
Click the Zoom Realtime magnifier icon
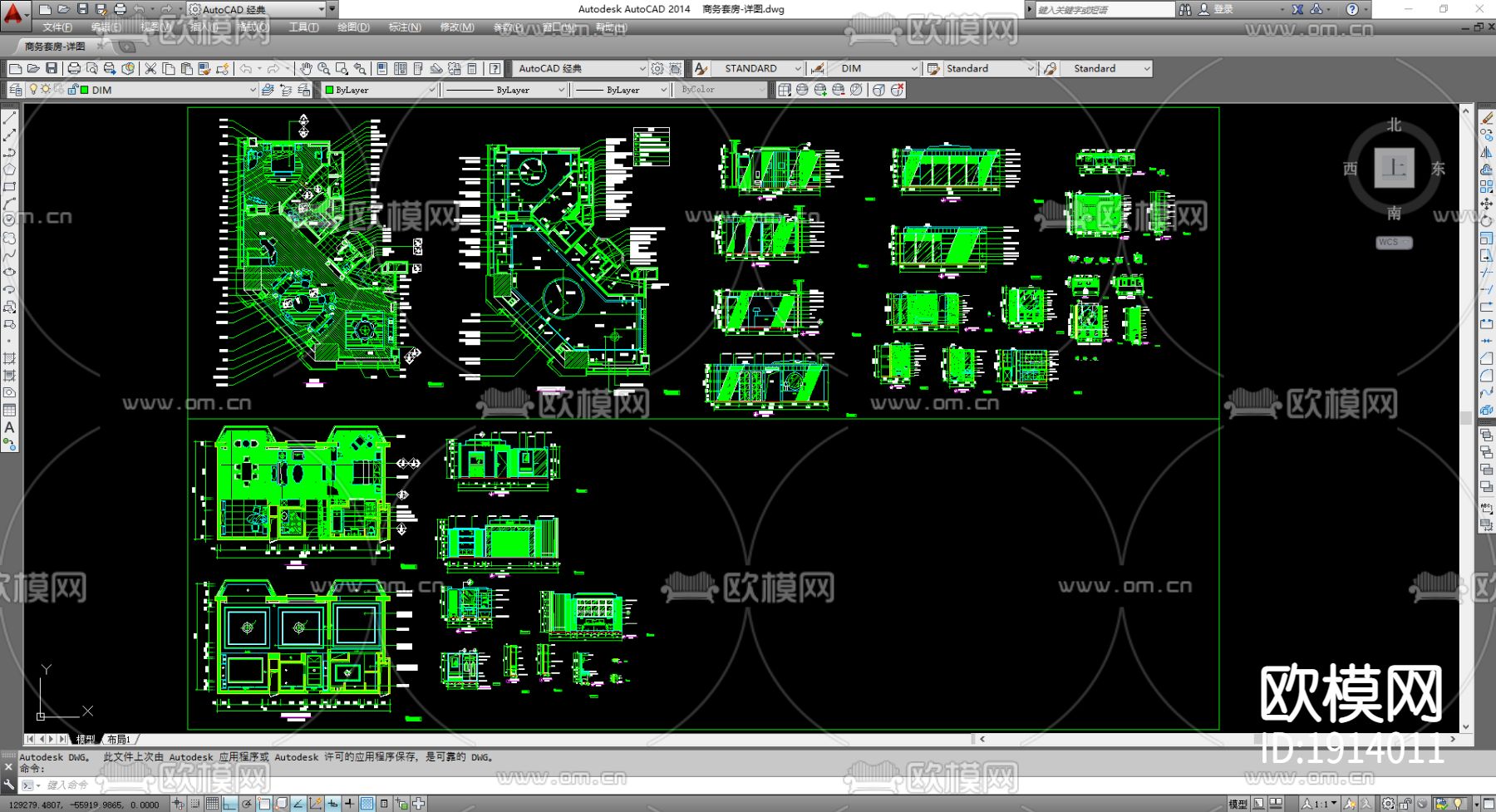(x=323, y=69)
